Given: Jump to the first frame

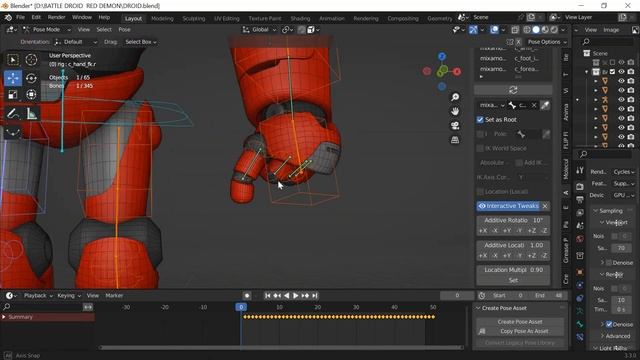Looking at the screenshot, I should point(267,296).
